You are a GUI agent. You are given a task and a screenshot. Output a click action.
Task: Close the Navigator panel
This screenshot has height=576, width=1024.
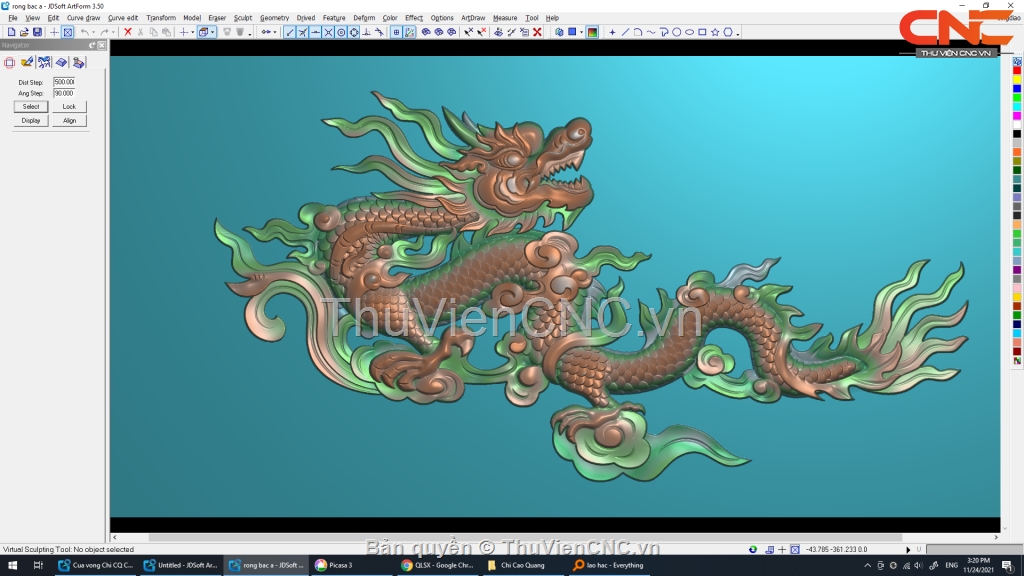(102, 45)
